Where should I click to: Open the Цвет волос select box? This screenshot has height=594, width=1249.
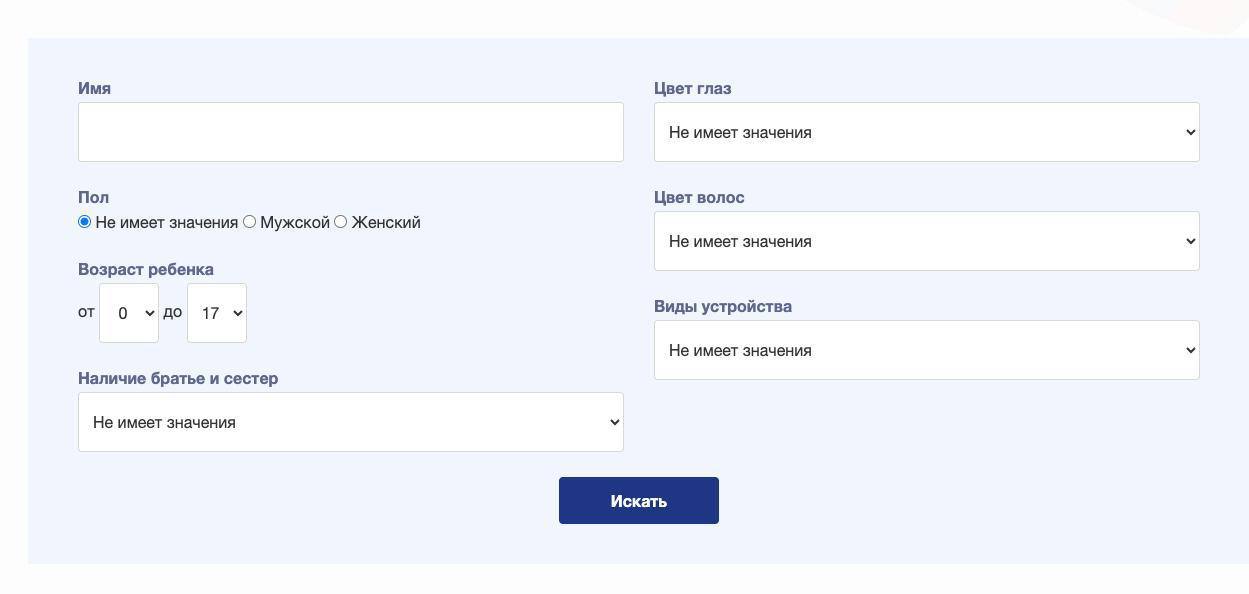(927, 241)
